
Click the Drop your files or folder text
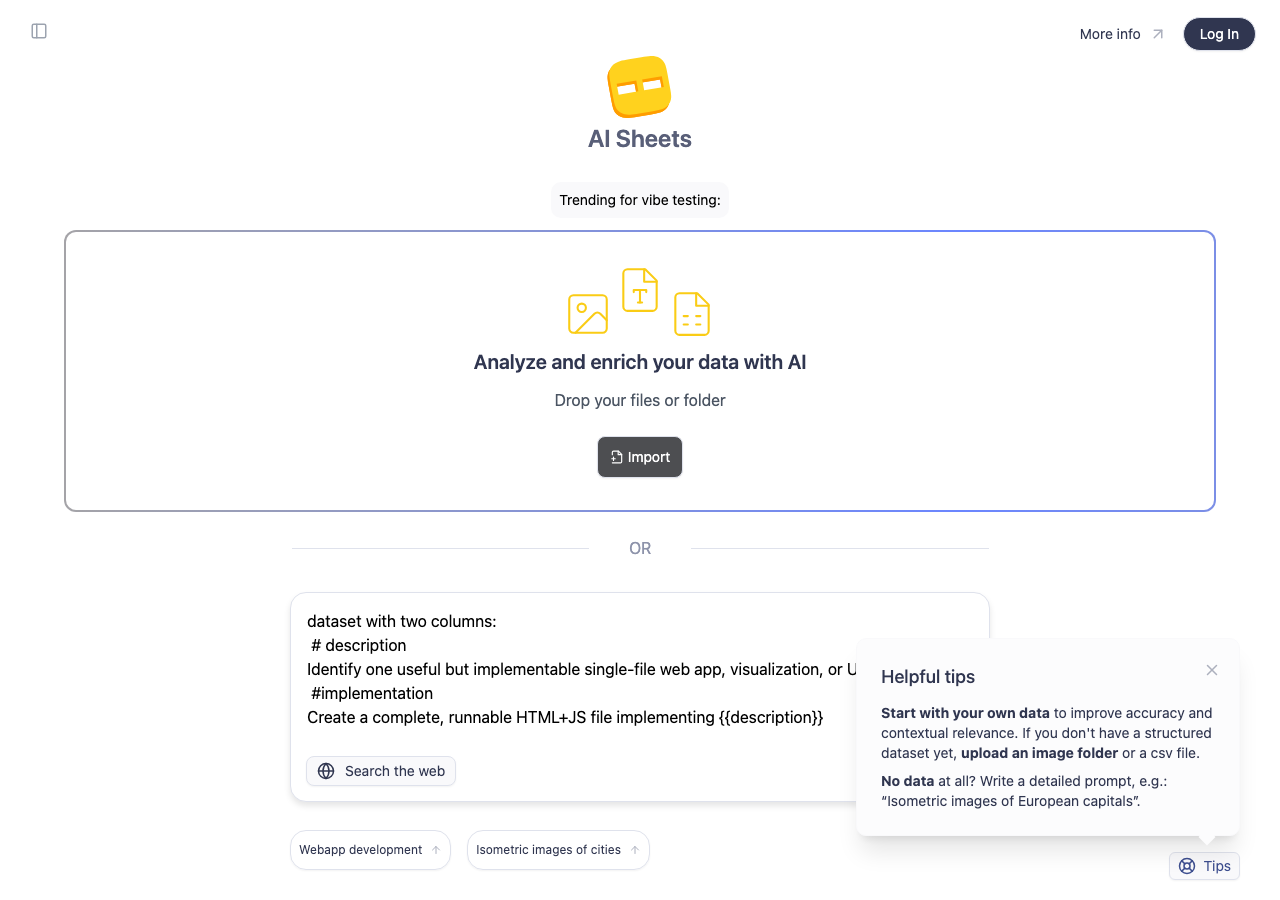640,400
